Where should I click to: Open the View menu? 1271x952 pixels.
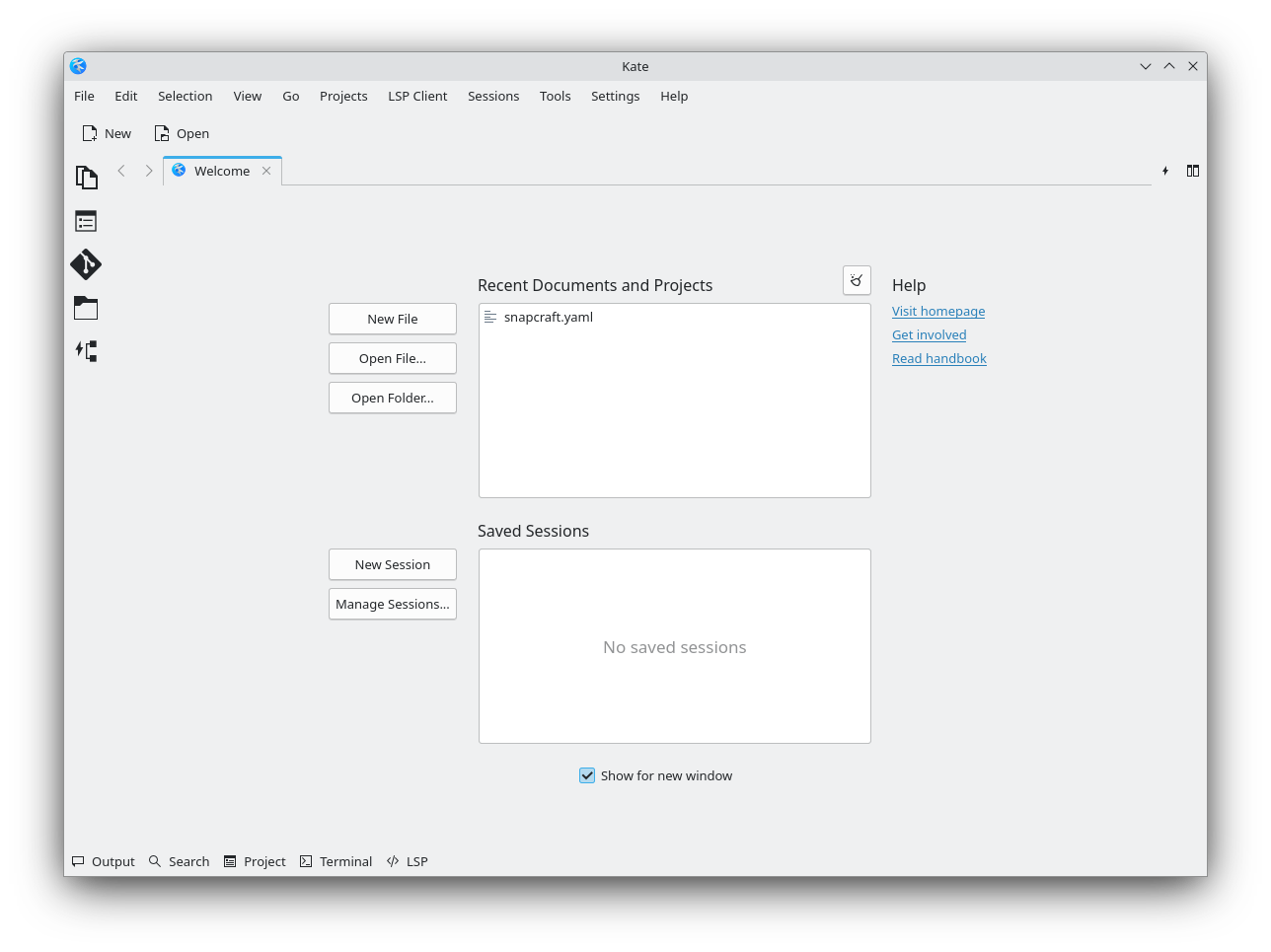coord(248,96)
